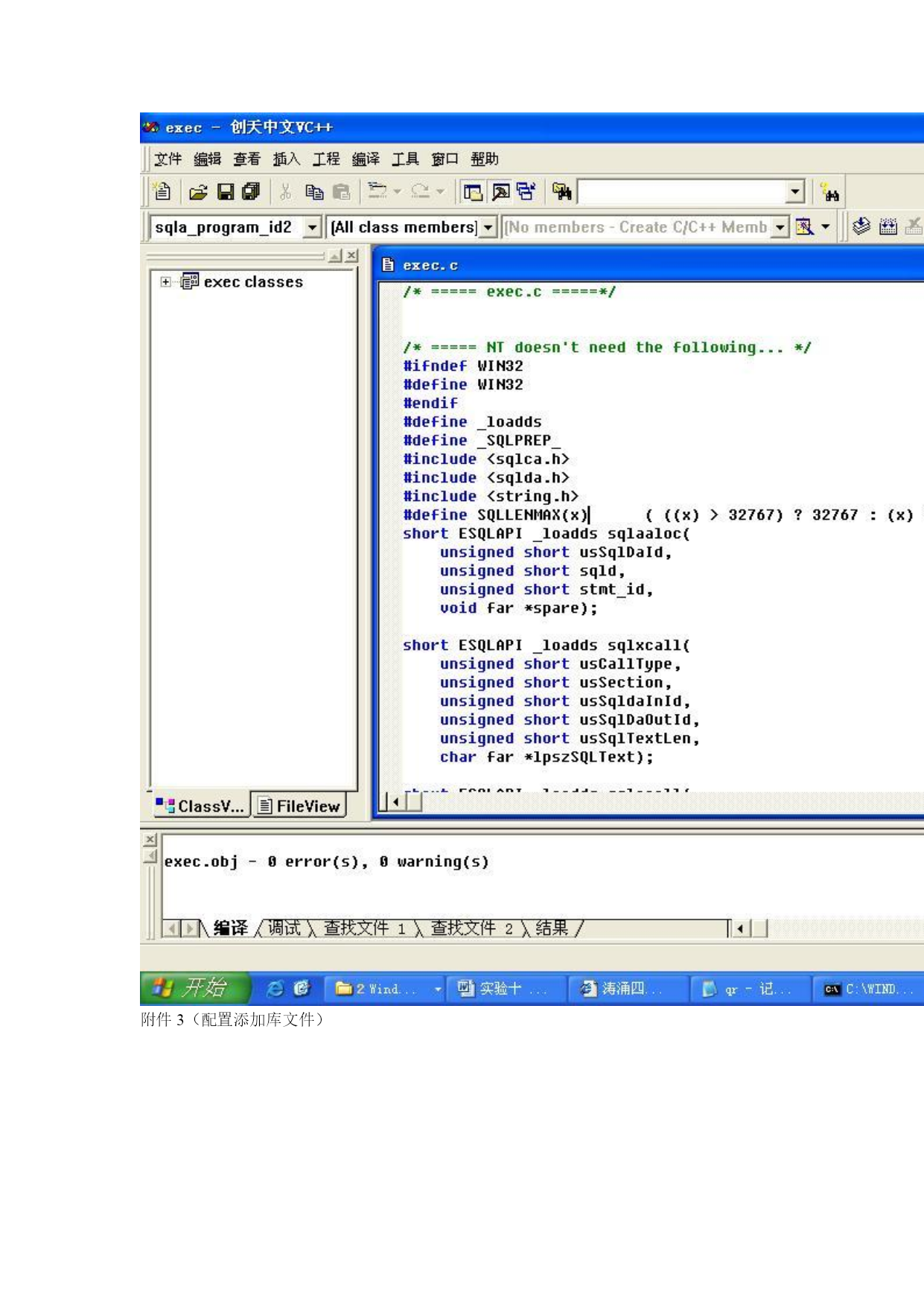Click the code editor horizontal scroll left arrow
This screenshot has width=924, height=1306.
tap(396, 802)
